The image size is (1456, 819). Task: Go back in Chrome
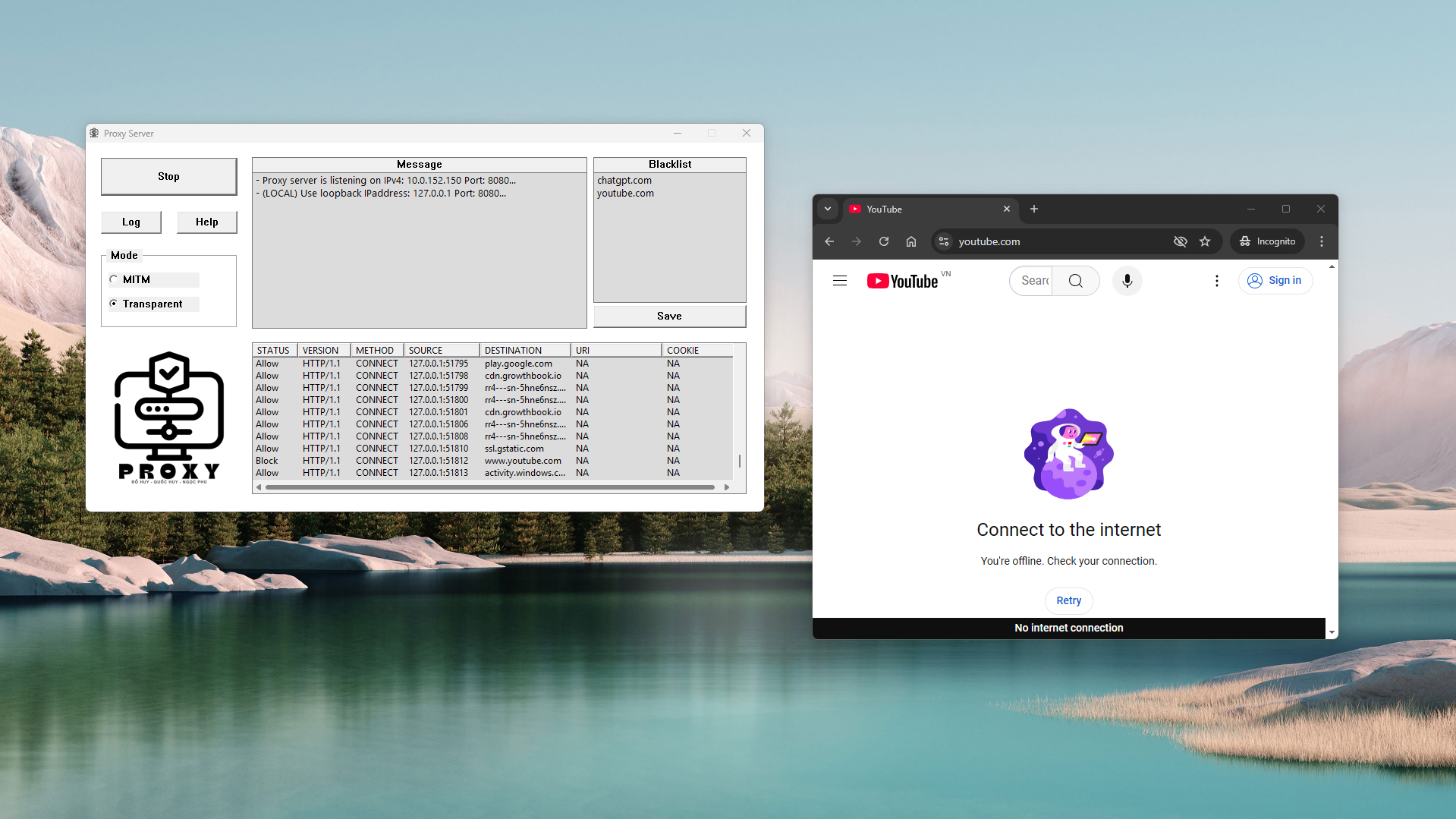point(829,241)
